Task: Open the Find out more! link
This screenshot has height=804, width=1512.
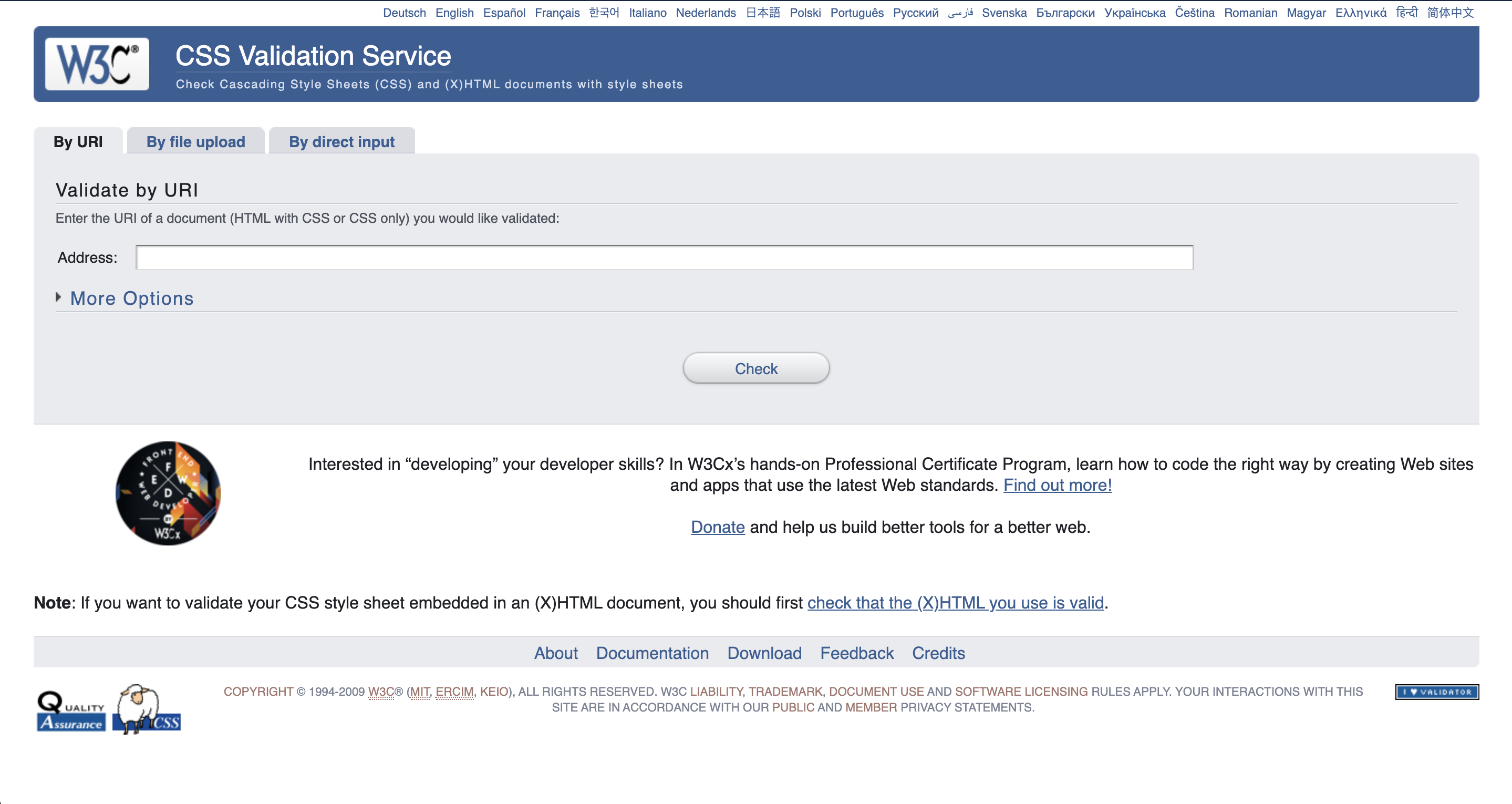Action: click(x=1057, y=485)
